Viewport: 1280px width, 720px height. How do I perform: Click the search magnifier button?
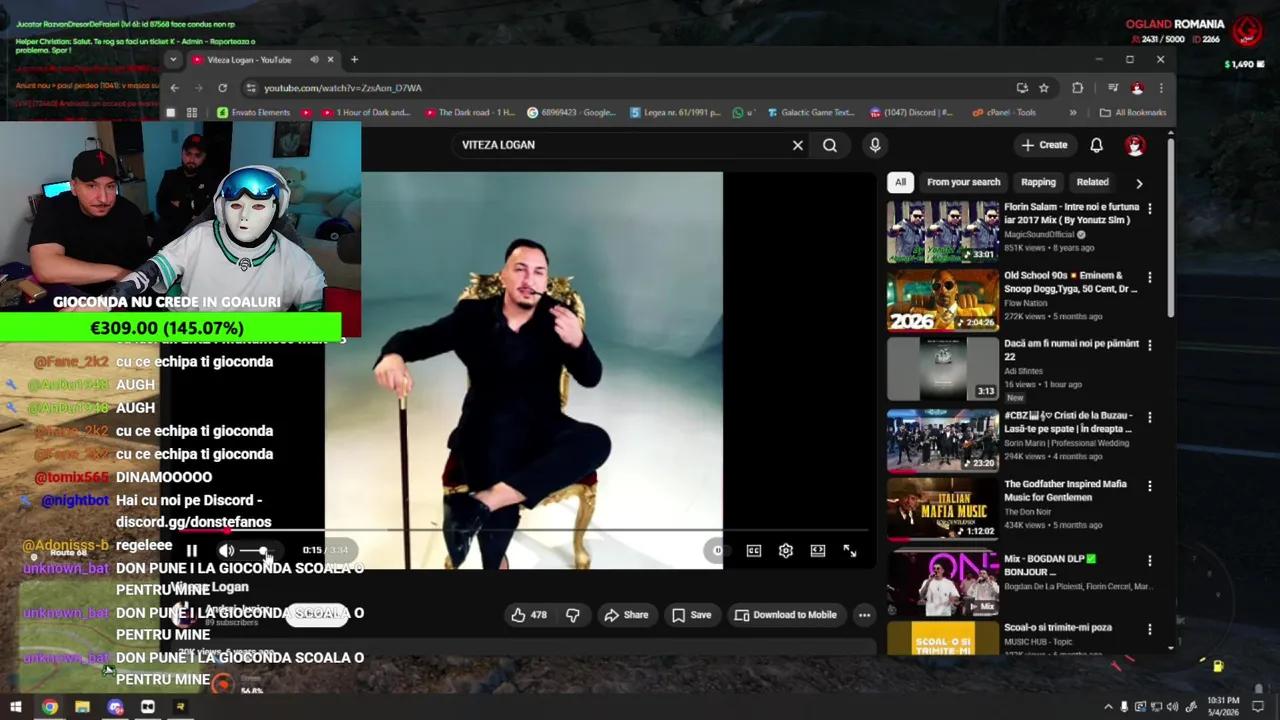click(x=830, y=145)
